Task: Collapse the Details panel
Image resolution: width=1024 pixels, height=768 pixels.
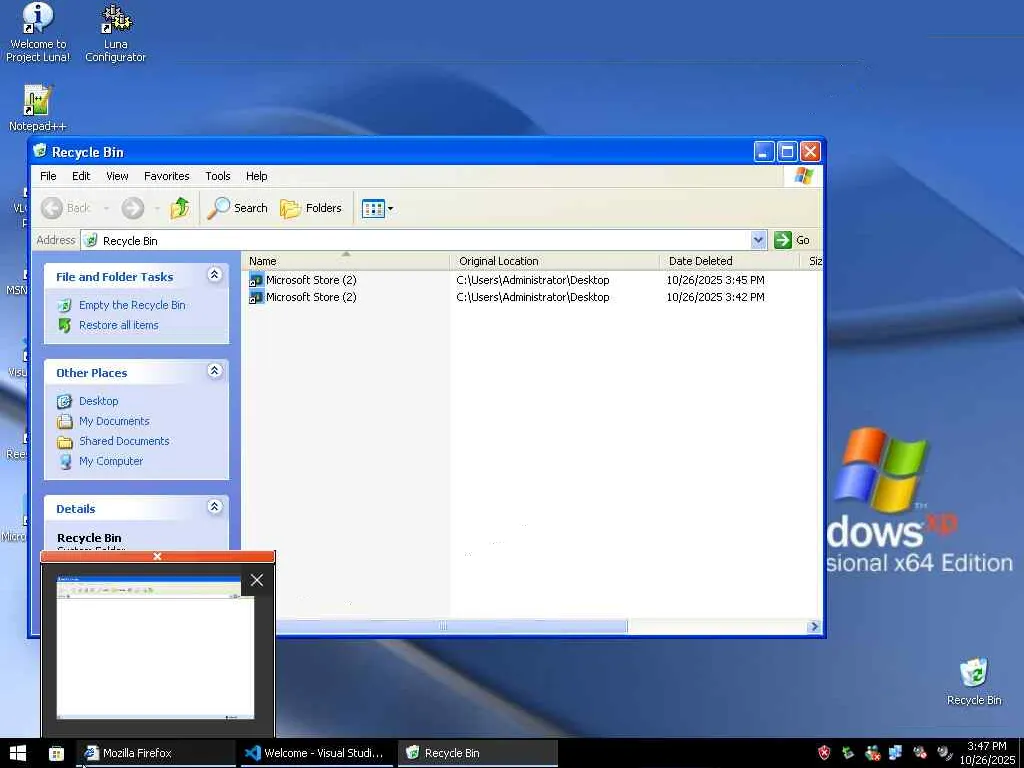Action: click(214, 507)
